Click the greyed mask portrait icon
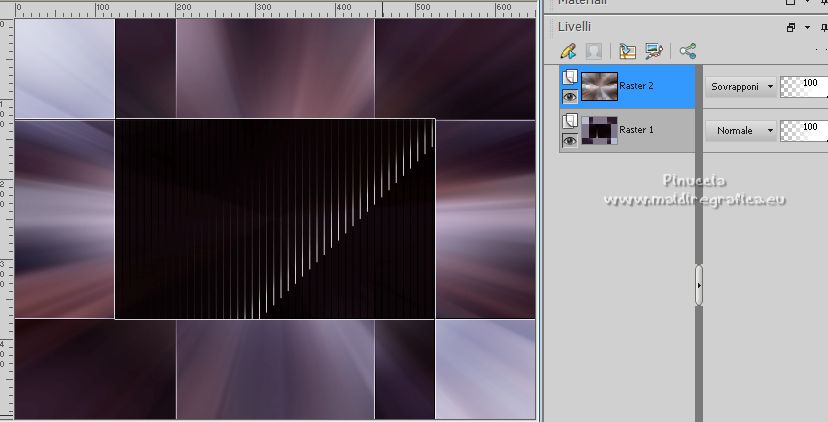This screenshot has width=828, height=422. (594, 51)
